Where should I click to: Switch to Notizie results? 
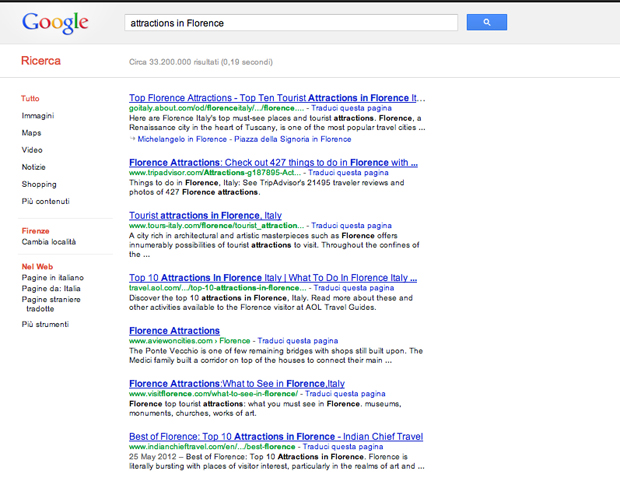pos(34,167)
